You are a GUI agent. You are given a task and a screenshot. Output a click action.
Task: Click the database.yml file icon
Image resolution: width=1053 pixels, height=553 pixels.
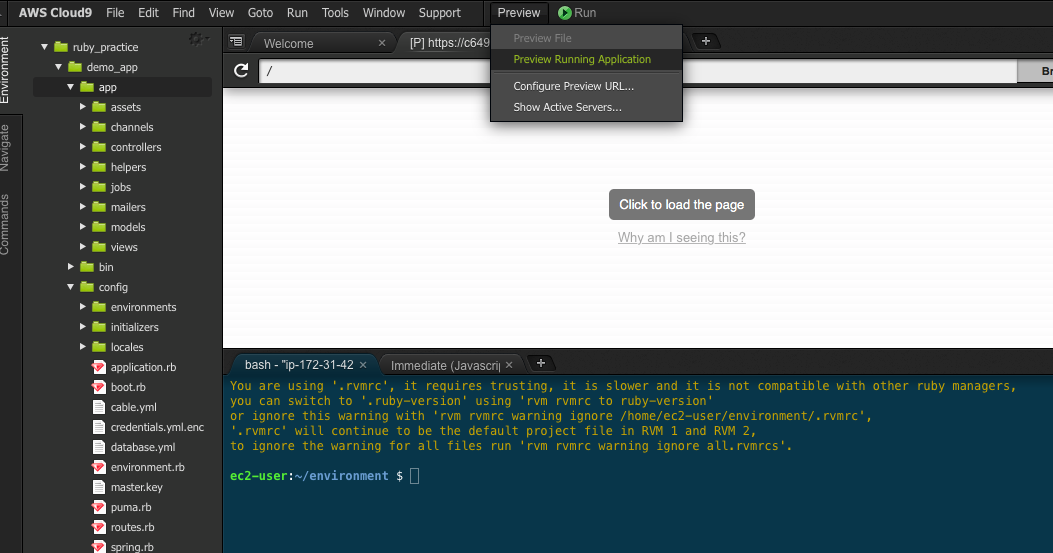(99, 447)
